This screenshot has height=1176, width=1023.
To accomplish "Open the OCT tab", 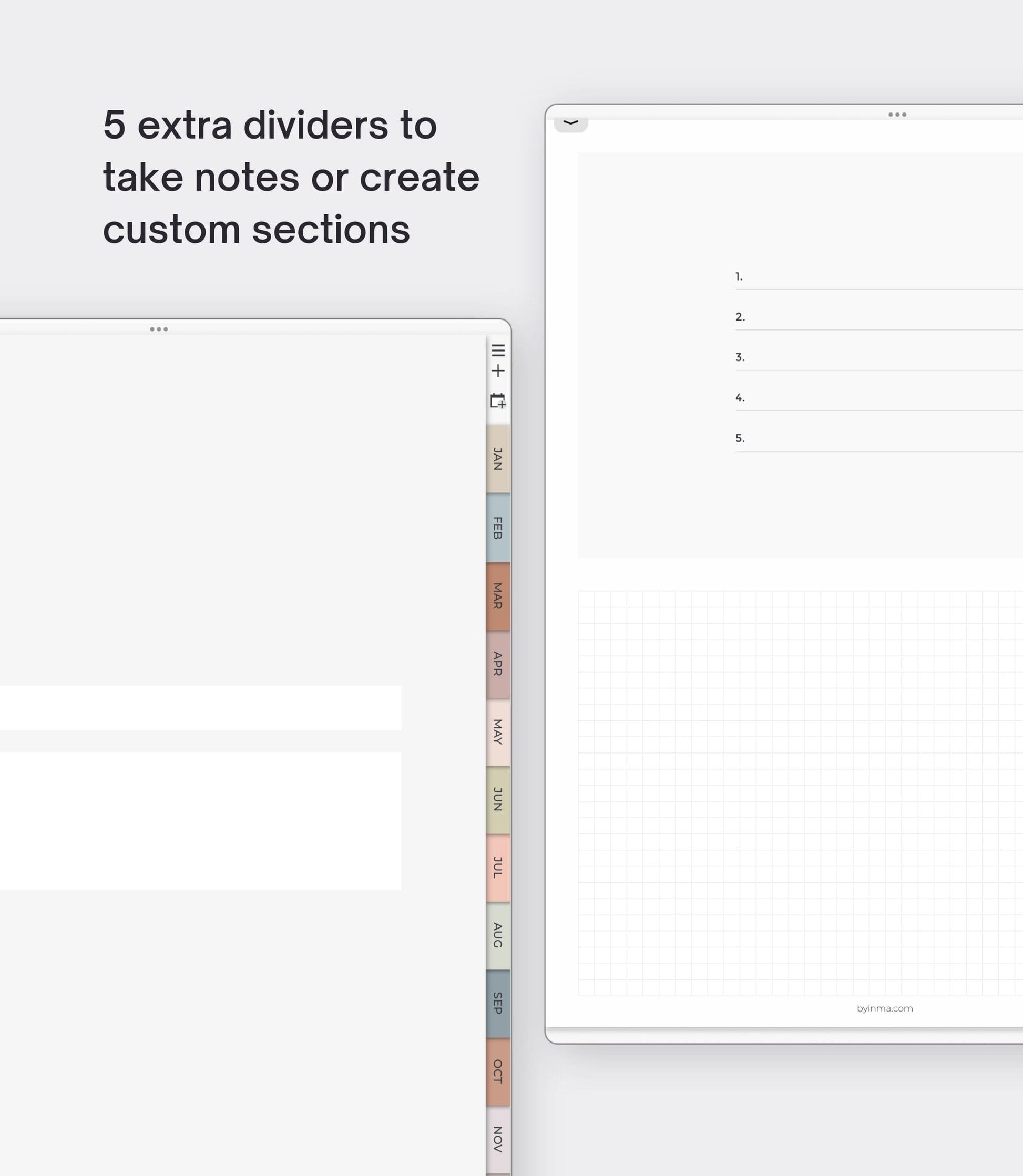I will pyautogui.click(x=498, y=1071).
